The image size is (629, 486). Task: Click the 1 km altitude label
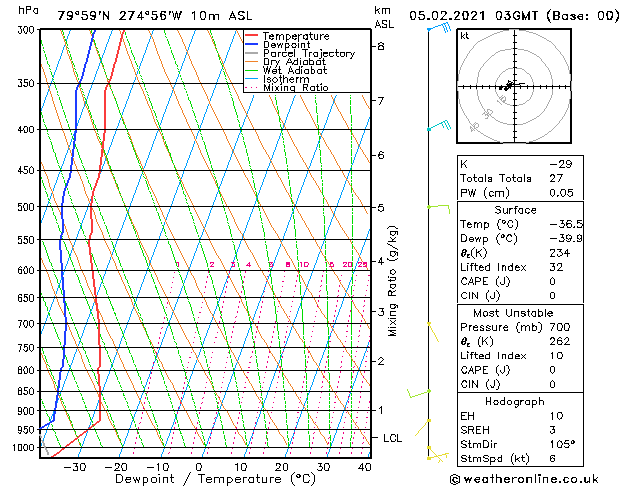click(381, 410)
